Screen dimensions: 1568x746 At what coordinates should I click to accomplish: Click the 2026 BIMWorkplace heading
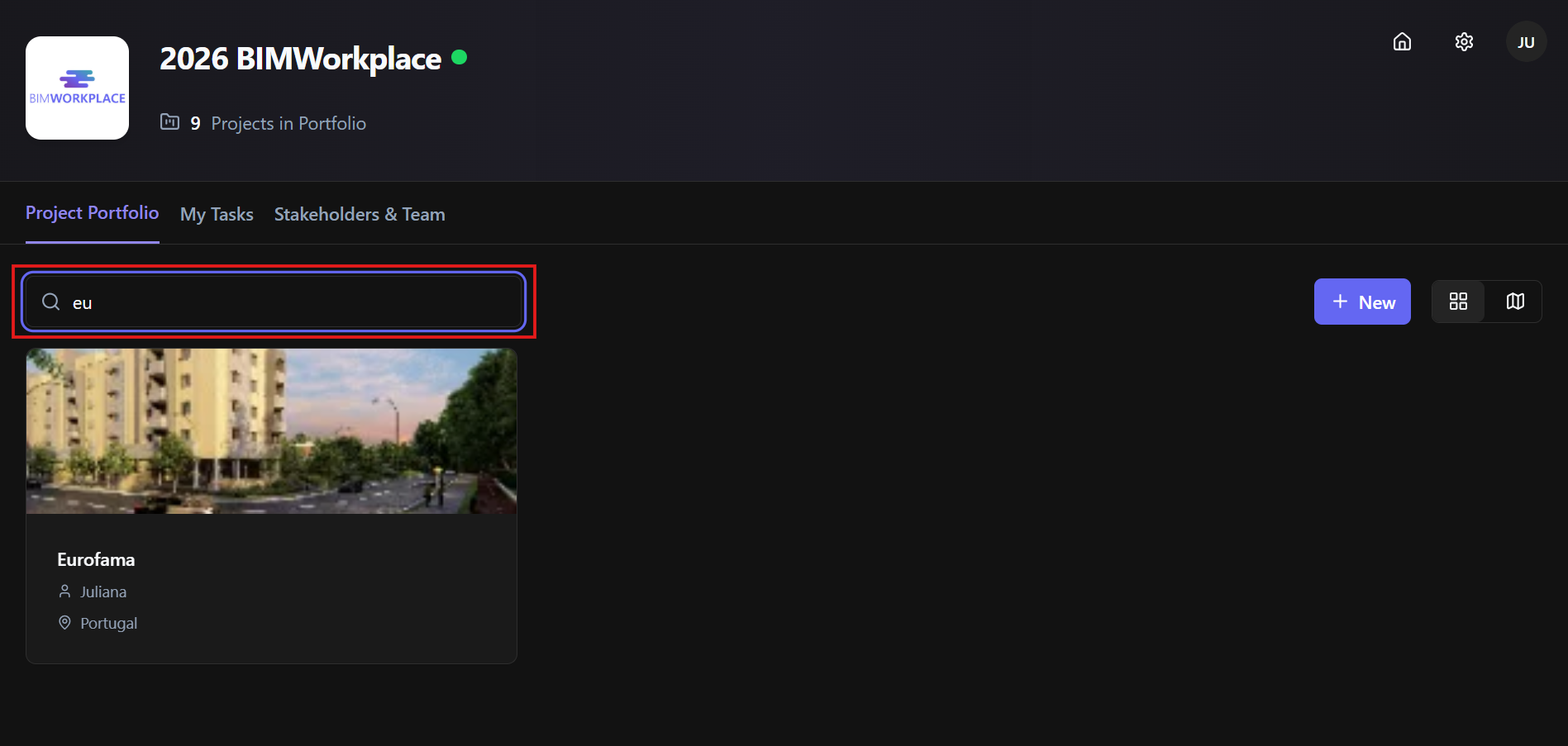click(x=300, y=59)
